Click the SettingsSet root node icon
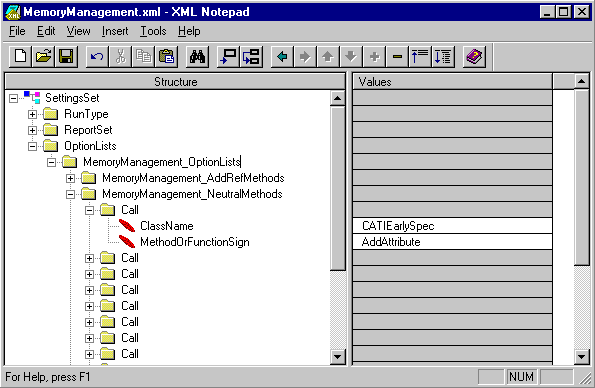Screen dimensions: 595x388 32,98
